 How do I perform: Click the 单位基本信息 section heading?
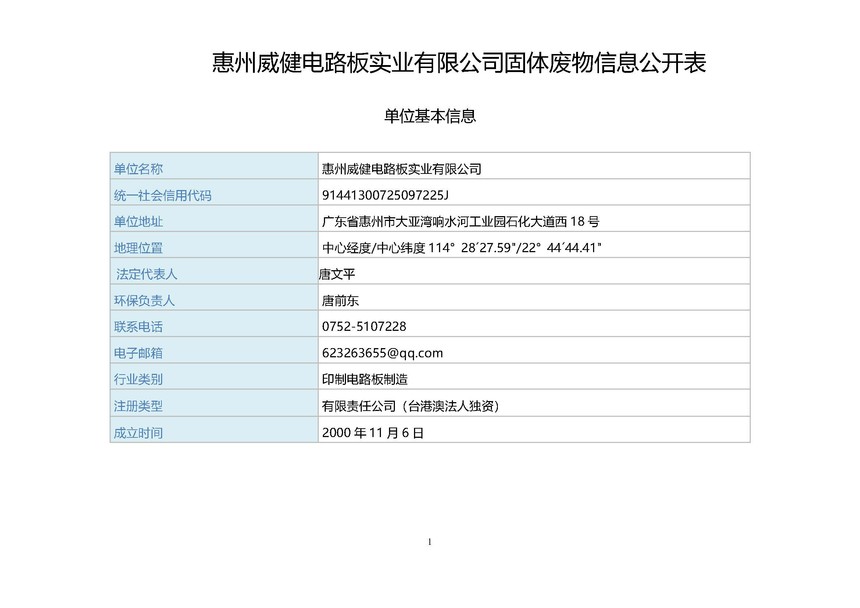[429, 116]
